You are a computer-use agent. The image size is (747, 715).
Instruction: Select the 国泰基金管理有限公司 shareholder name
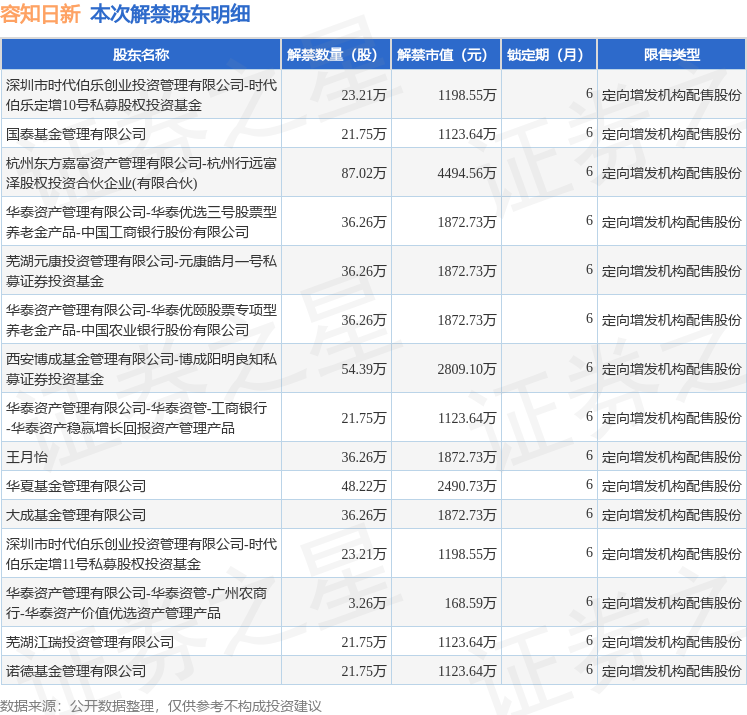pos(76,134)
